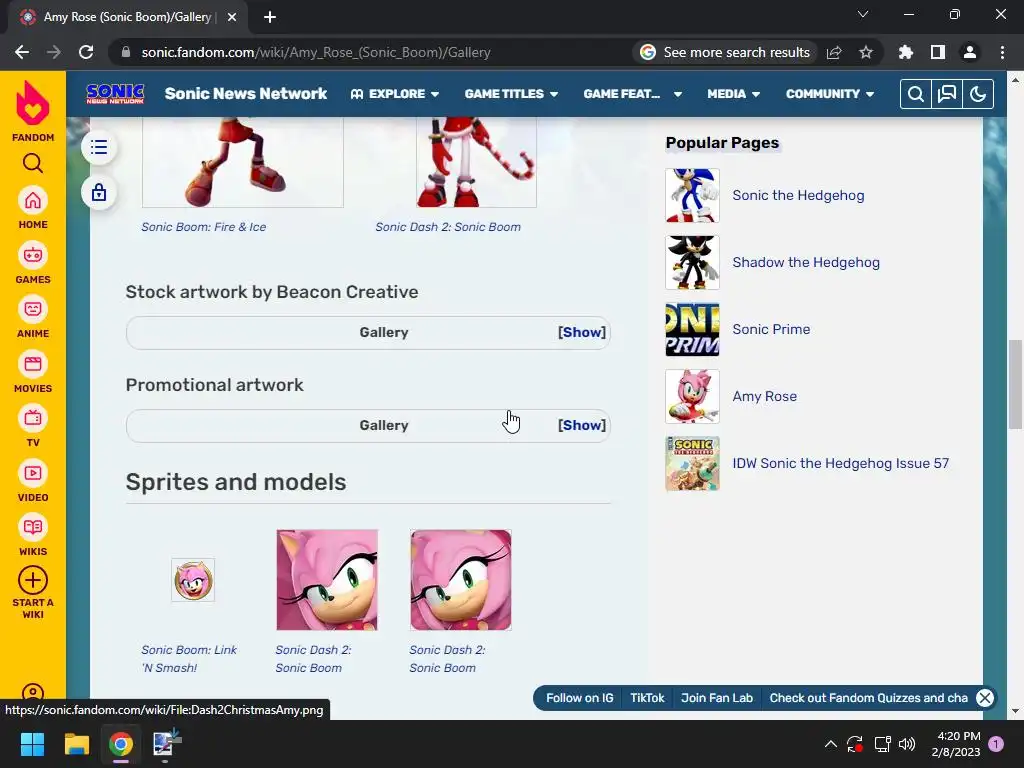Open Fire & Ice Amy artwork thumbnail
The image size is (1024, 768).
coord(242,162)
